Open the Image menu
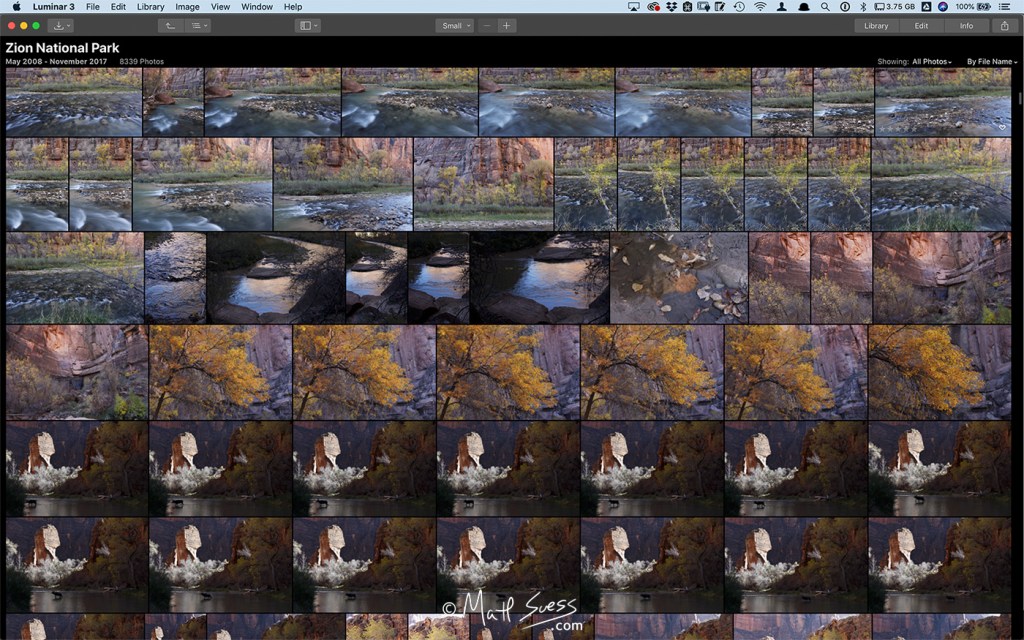Image resolution: width=1024 pixels, height=640 pixels. 187,7
